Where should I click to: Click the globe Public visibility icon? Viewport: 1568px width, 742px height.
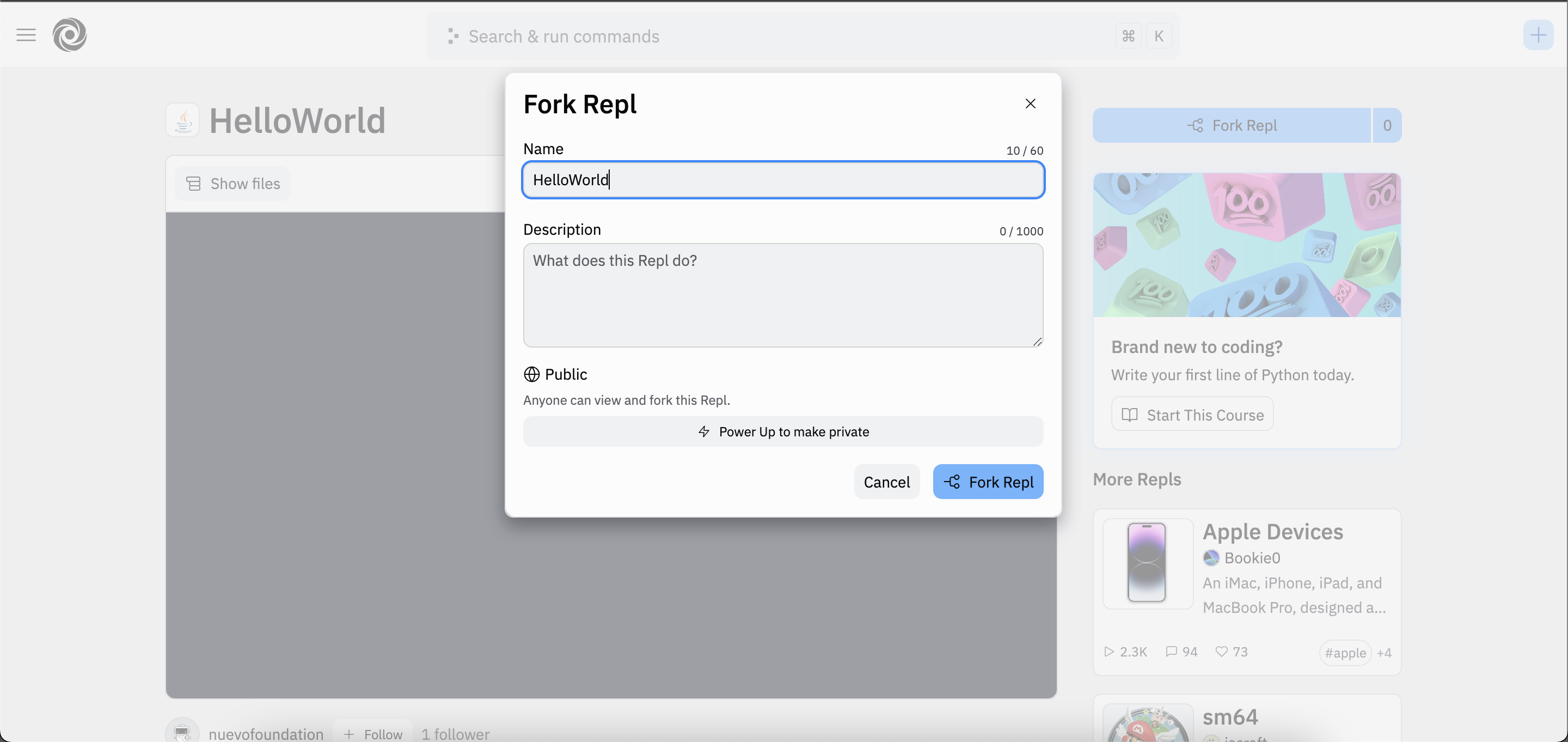click(x=531, y=374)
